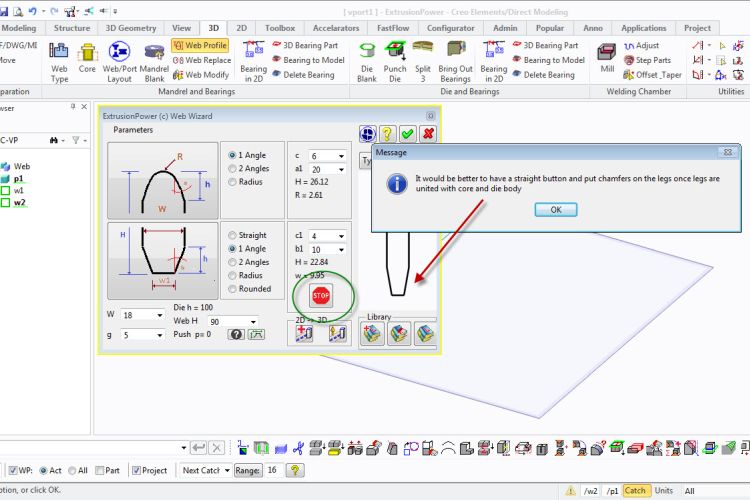750x500 pixels.
Task: Select the Core tool
Action: click(87, 58)
